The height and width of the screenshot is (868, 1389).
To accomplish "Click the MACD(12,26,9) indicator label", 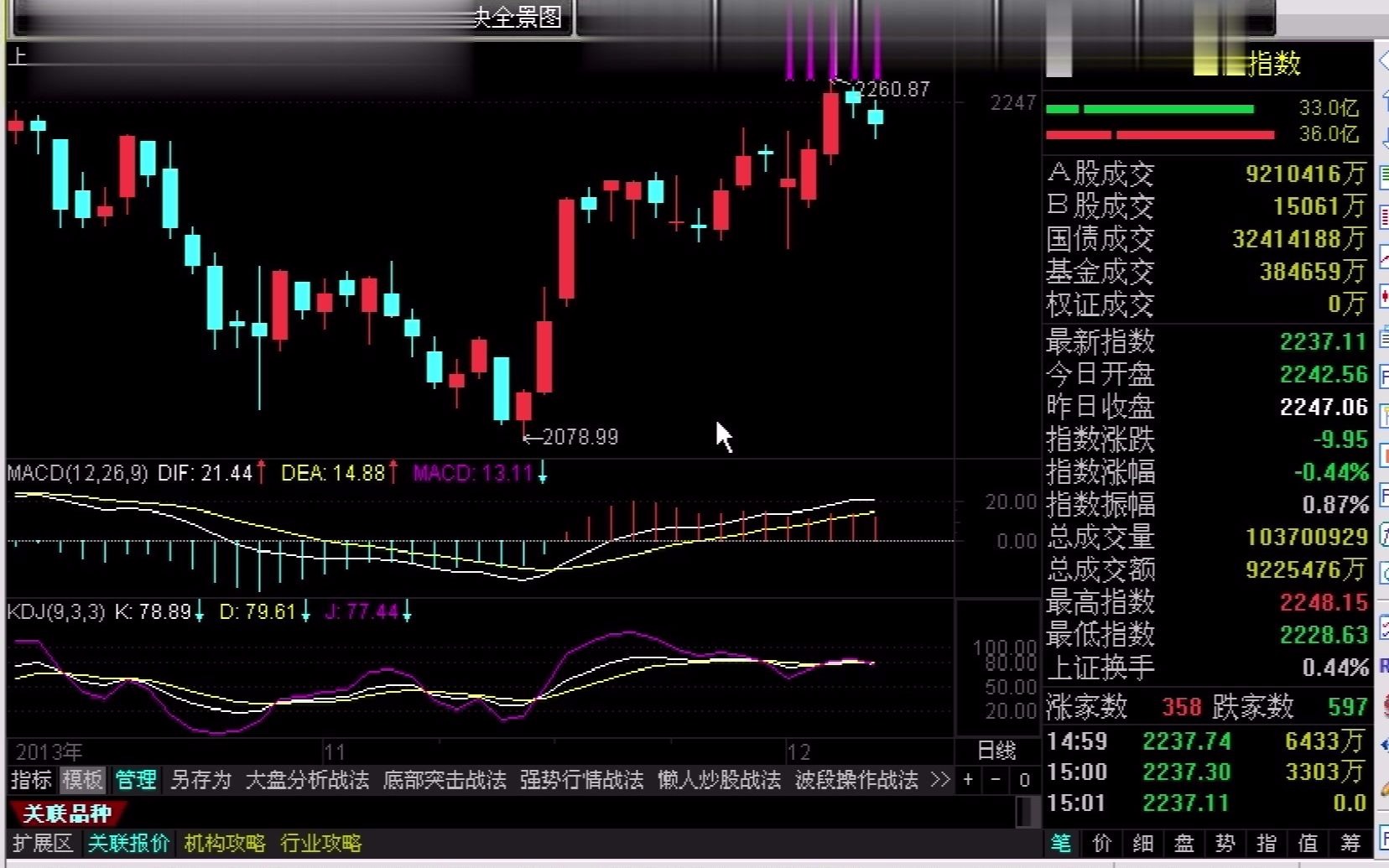I will point(77,473).
